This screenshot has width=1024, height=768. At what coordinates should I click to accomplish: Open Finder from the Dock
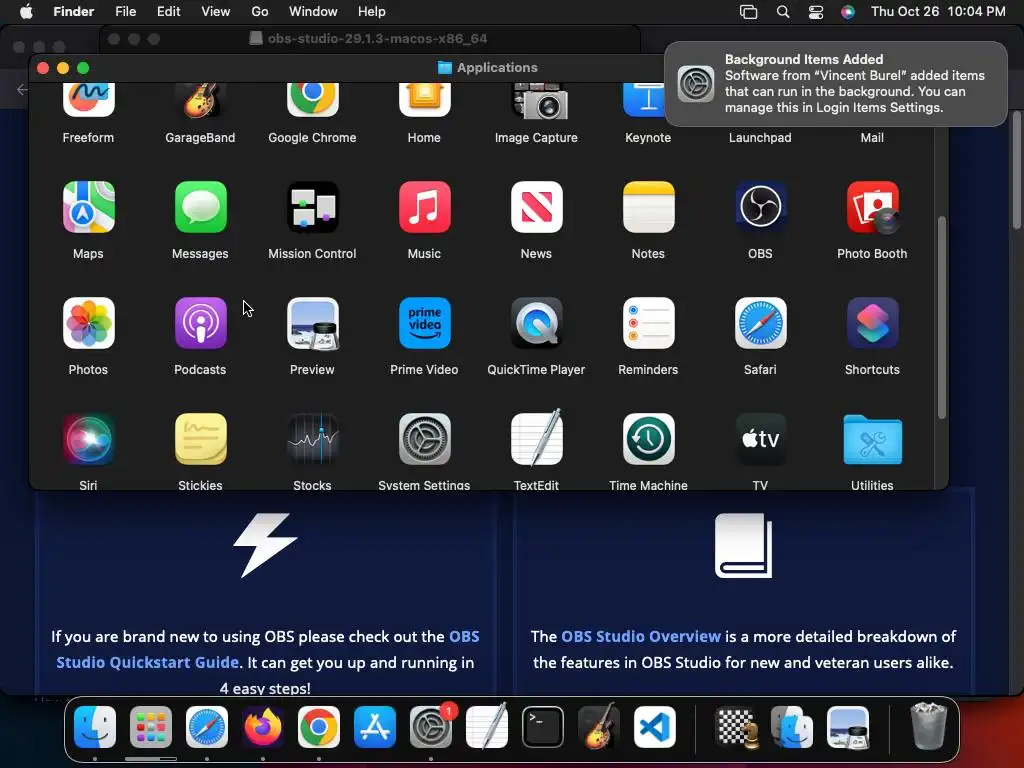tap(95, 727)
